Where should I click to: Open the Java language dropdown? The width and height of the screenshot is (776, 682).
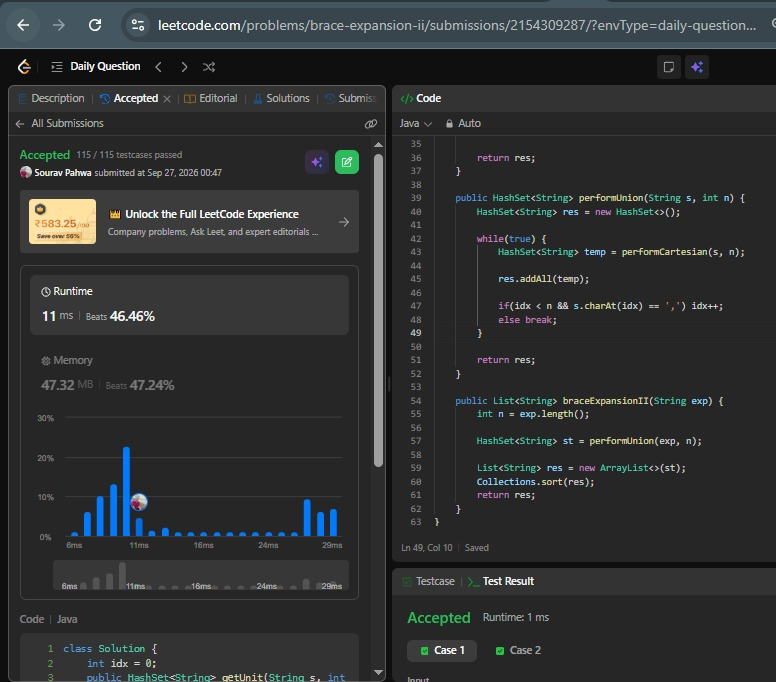[416, 123]
